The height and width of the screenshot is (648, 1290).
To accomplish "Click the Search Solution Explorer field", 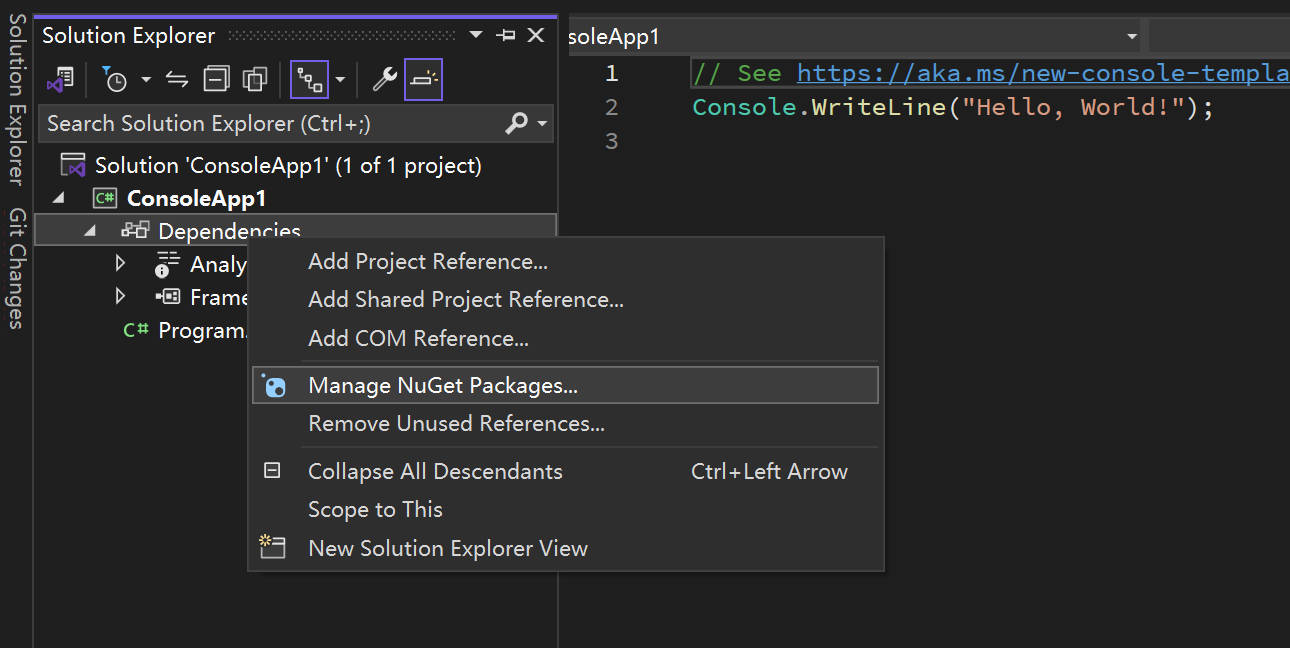I will point(270,124).
